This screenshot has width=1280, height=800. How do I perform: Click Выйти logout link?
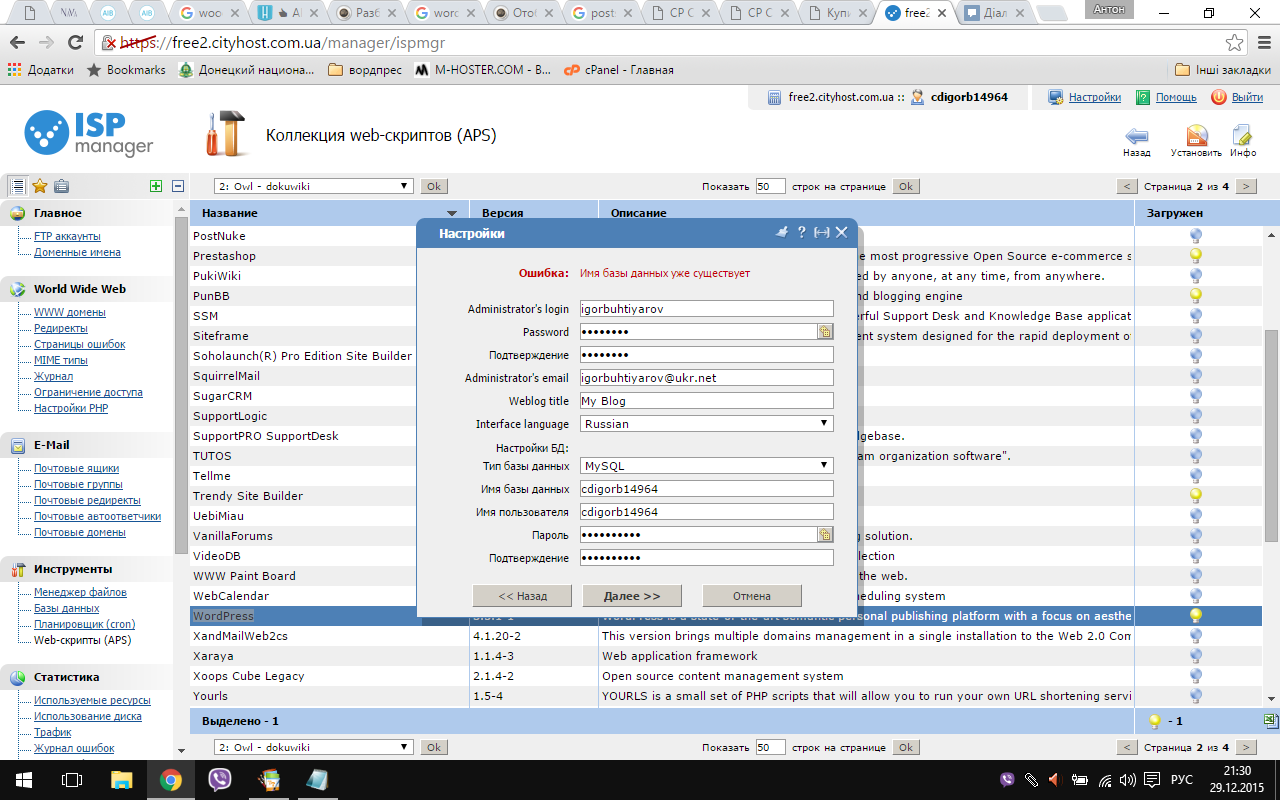(x=1247, y=97)
